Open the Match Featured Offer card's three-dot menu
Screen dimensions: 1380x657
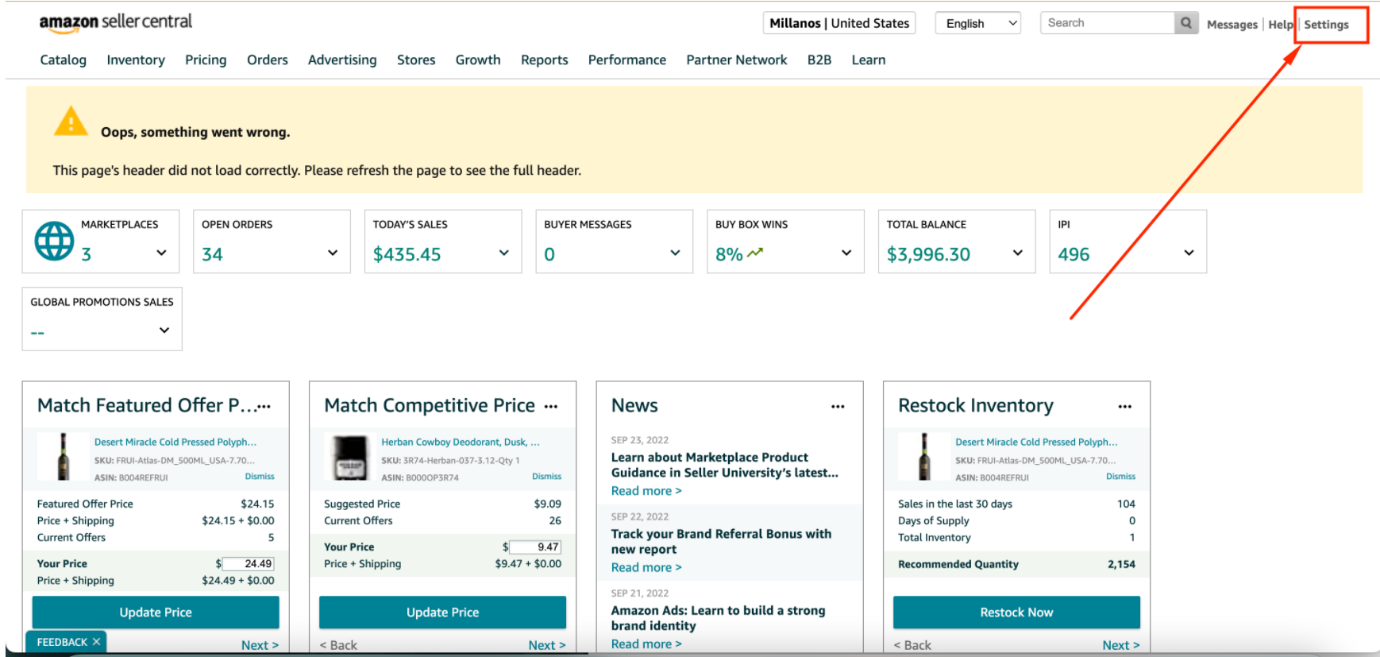[x=264, y=406]
